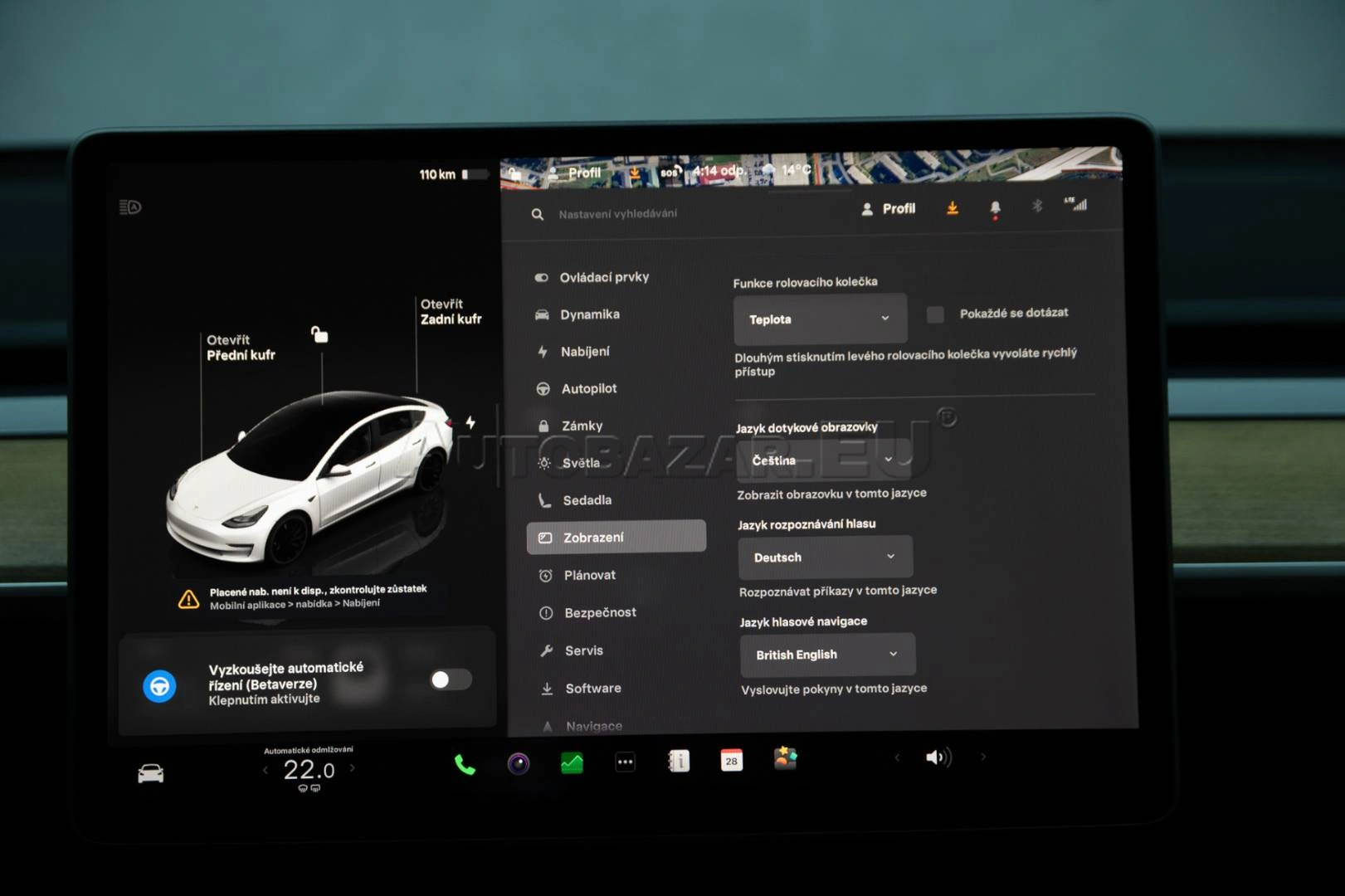Open Bluetooth settings icon
Image resolution: width=1345 pixels, height=896 pixels.
(x=1036, y=206)
